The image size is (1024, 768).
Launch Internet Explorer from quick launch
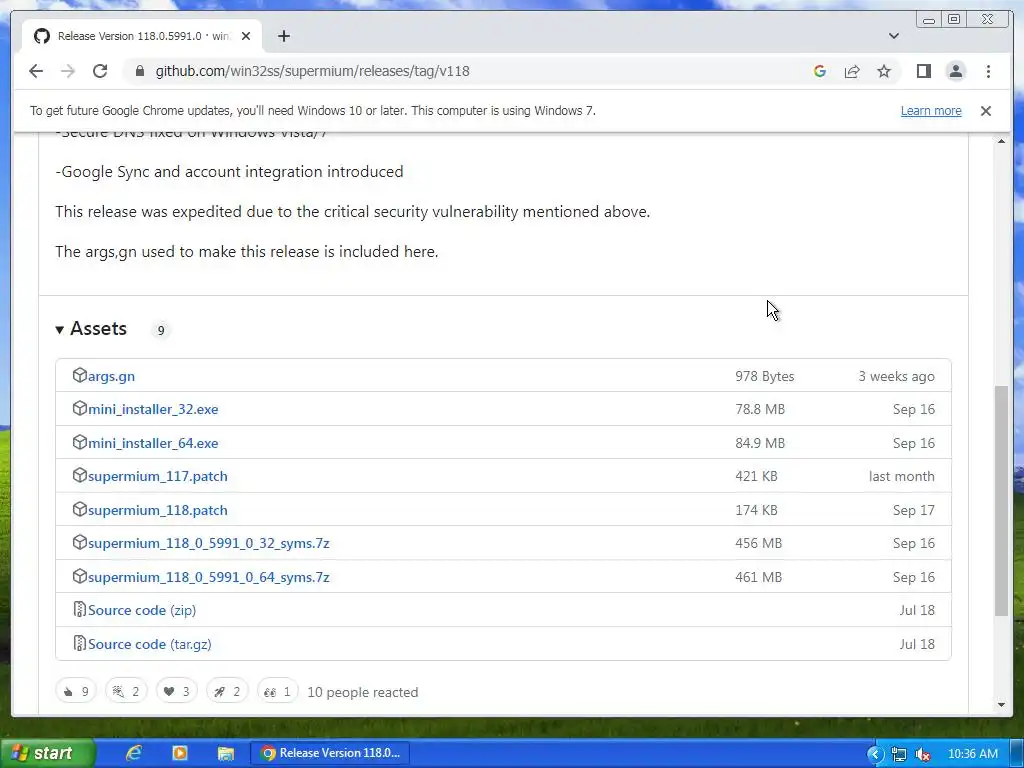134,753
